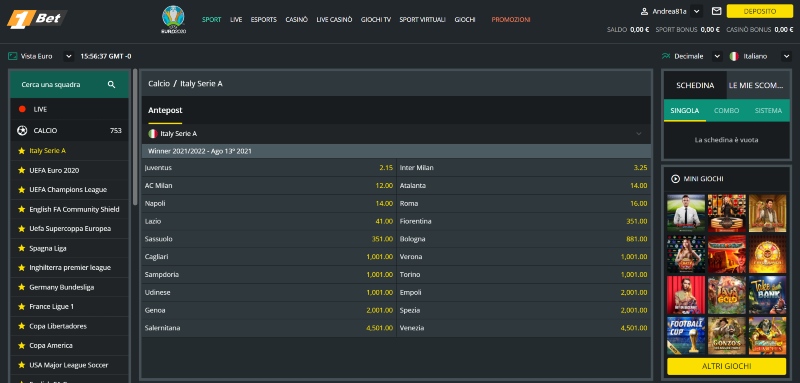Open the mail inbox envelope icon
800x383 pixels.
716,11
